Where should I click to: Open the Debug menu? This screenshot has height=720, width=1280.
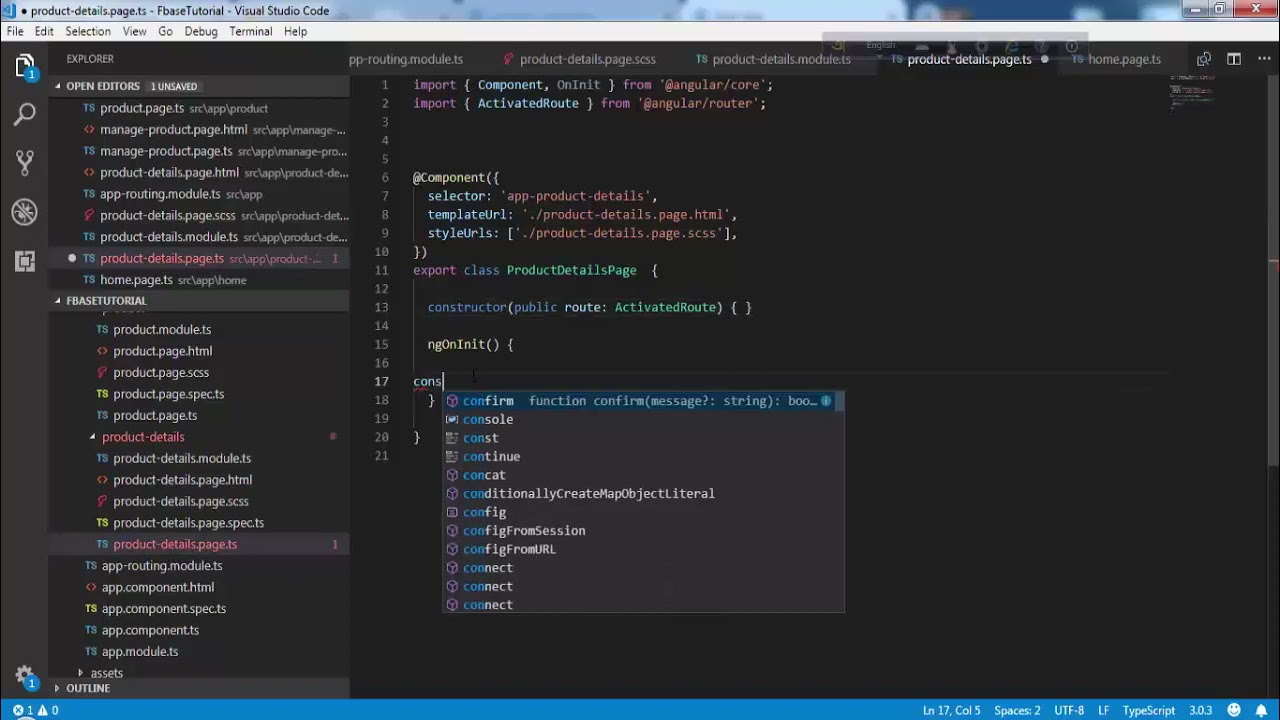click(x=201, y=31)
